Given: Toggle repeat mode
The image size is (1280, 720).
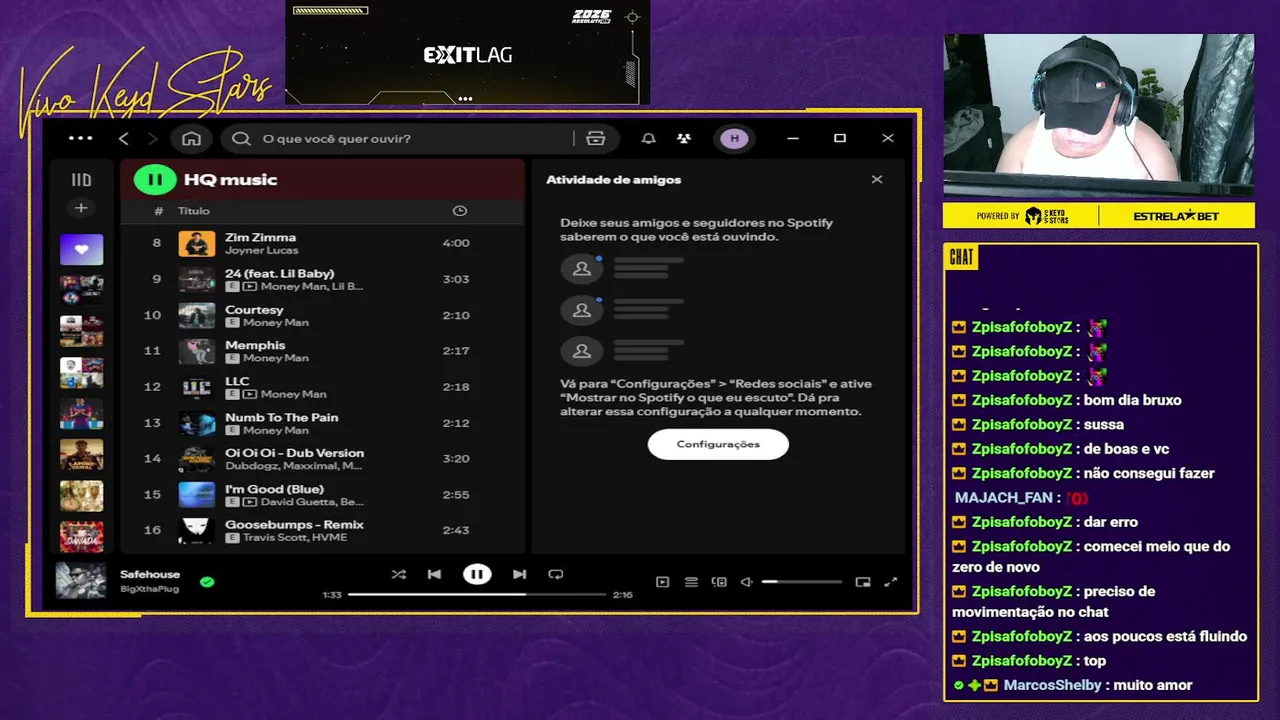Looking at the screenshot, I should pos(556,574).
